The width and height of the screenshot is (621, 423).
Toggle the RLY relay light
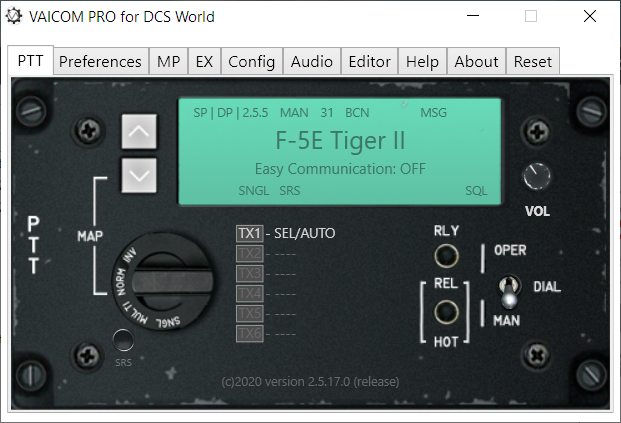click(x=446, y=255)
